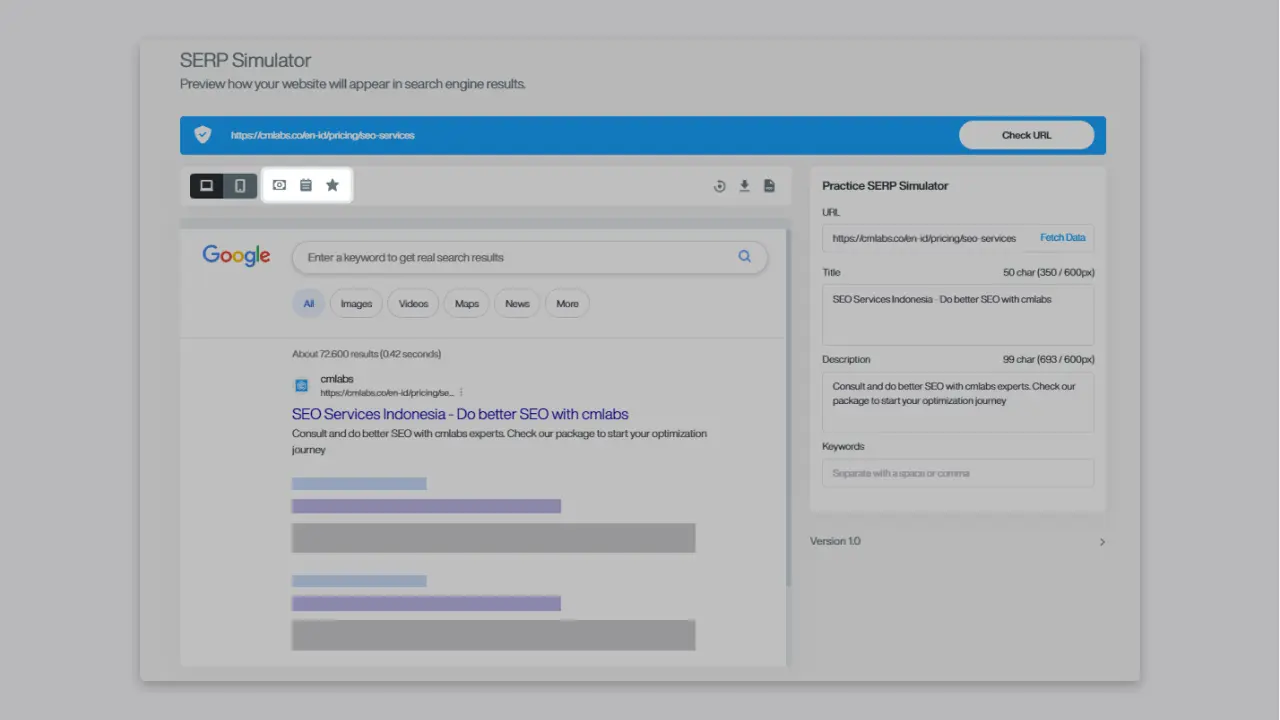This screenshot has height=720, width=1280.
Task: Download the SERP preview
Action: point(744,185)
